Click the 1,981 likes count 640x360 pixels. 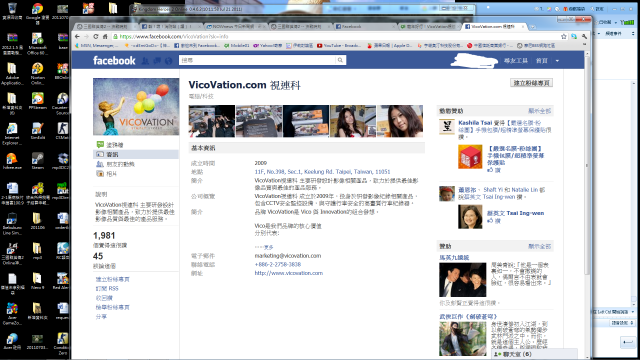(x=104, y=236)
